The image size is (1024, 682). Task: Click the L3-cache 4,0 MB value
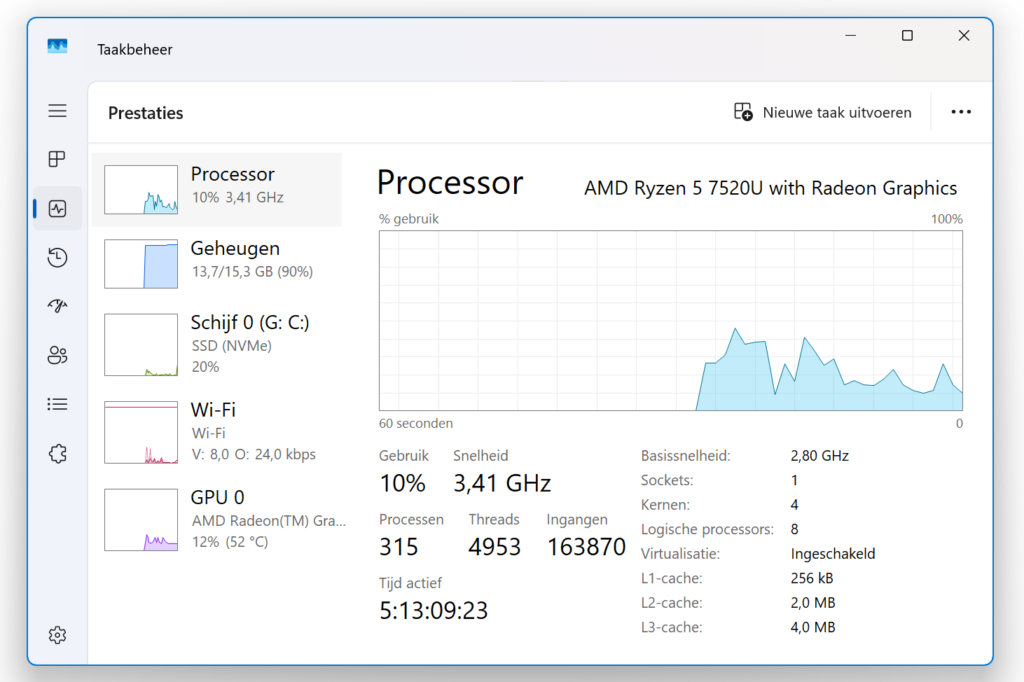(813, 627)
